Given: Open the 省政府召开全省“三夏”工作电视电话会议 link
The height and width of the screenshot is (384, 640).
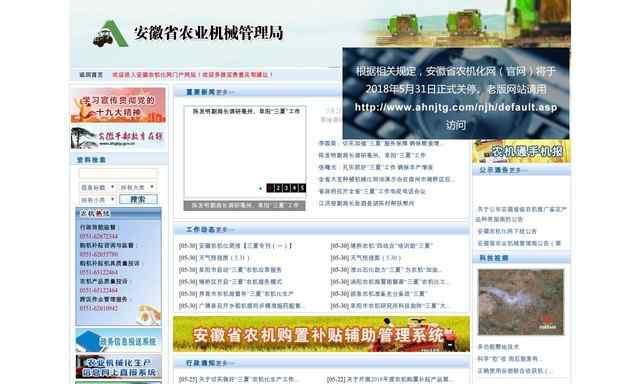Looking at the screenshot, I should point(372,191).
